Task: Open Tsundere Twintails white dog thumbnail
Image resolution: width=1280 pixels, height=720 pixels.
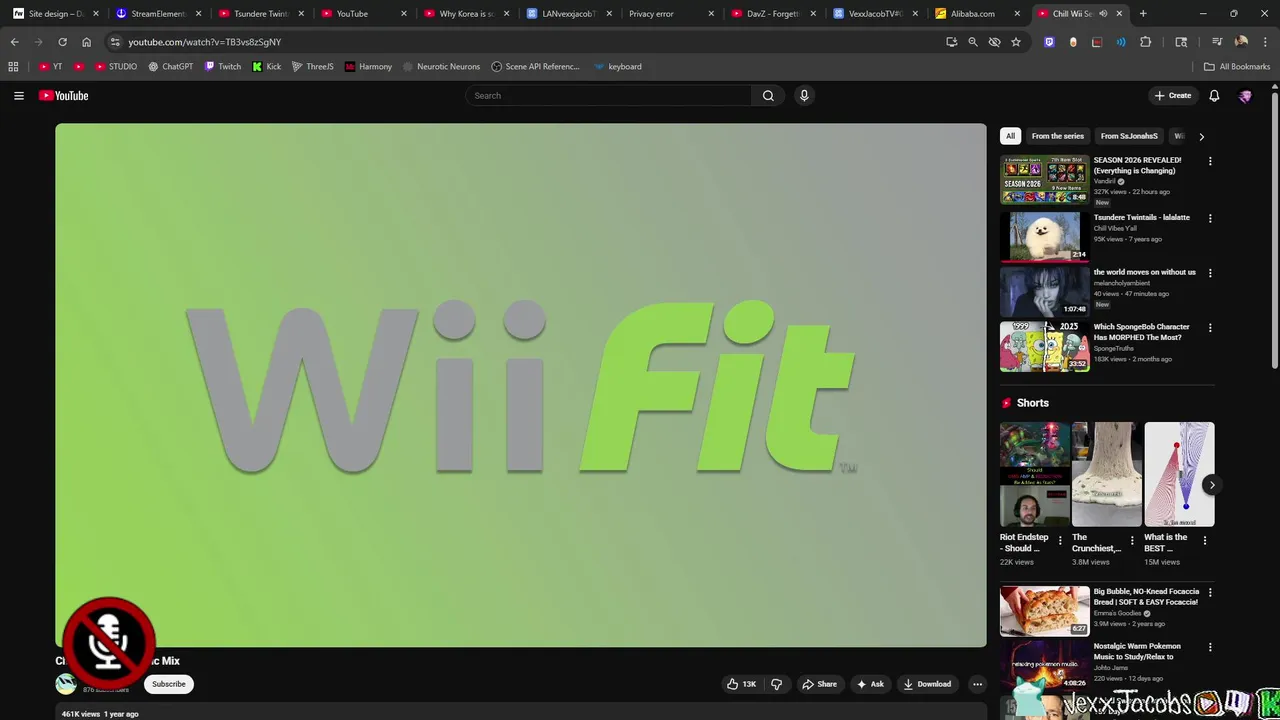Action: pos(1044,236)
